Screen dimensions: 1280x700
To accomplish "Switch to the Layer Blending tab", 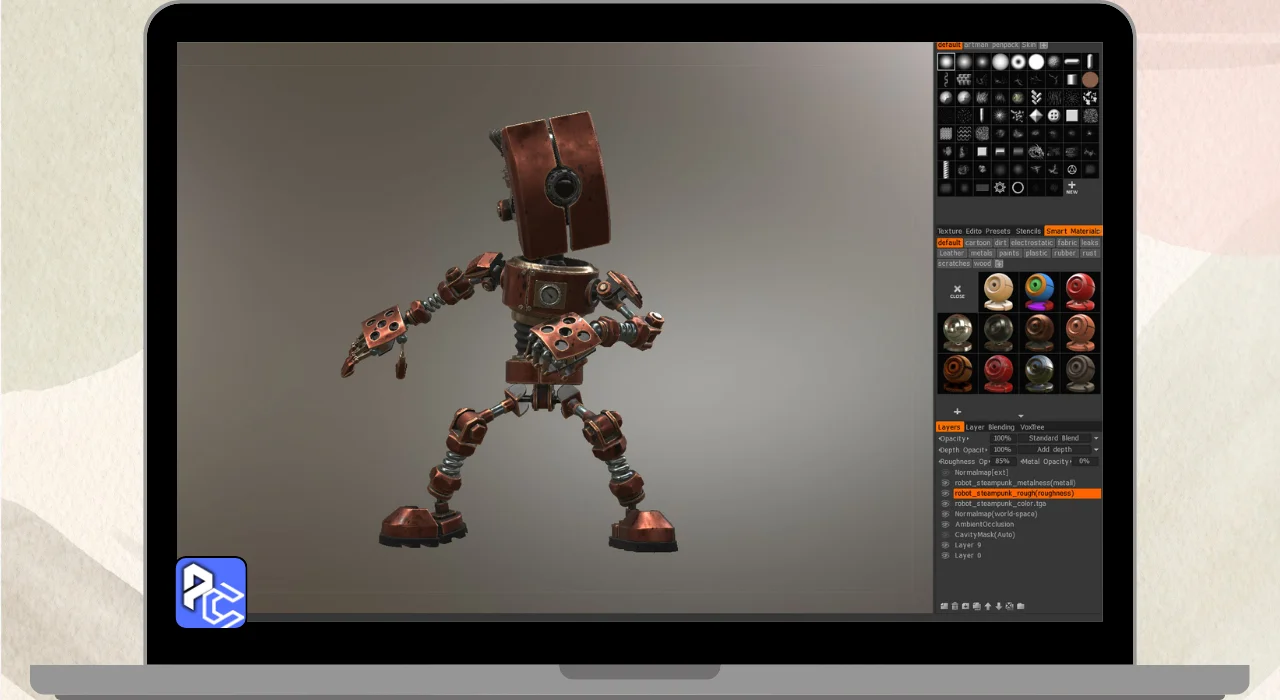I will pos(989,427).
